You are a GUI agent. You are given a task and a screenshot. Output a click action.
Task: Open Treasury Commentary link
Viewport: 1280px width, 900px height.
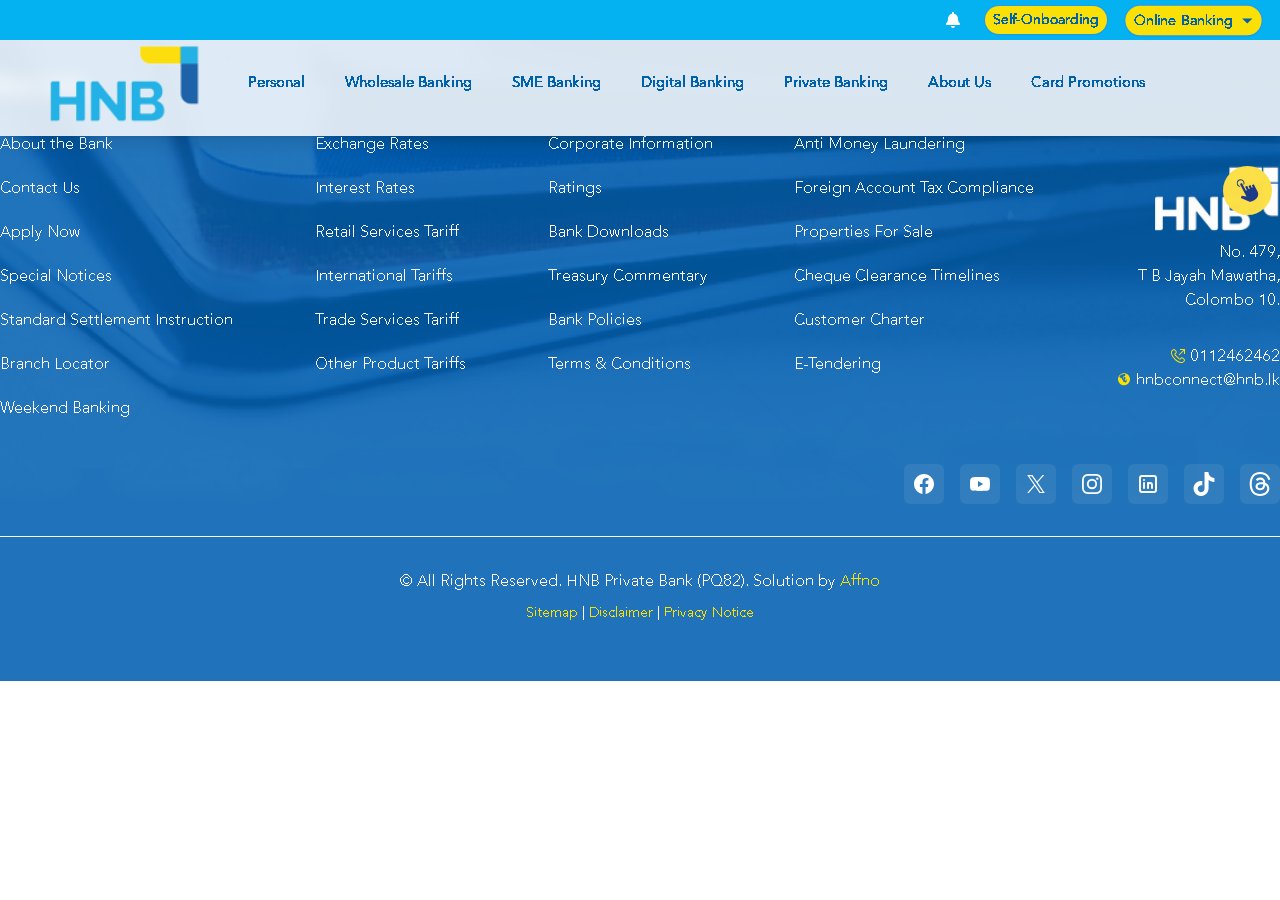[627, 276]
